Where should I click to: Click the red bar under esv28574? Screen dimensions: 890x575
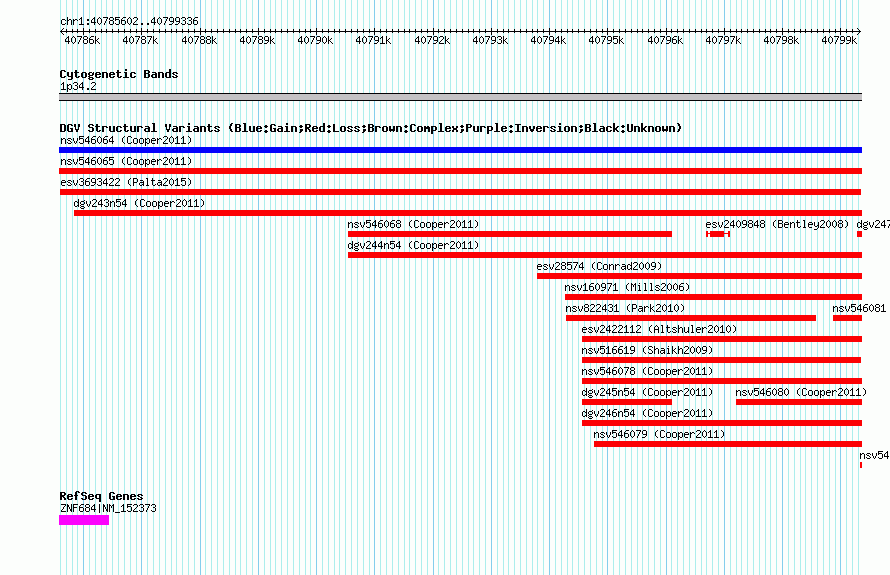[699, 276]
